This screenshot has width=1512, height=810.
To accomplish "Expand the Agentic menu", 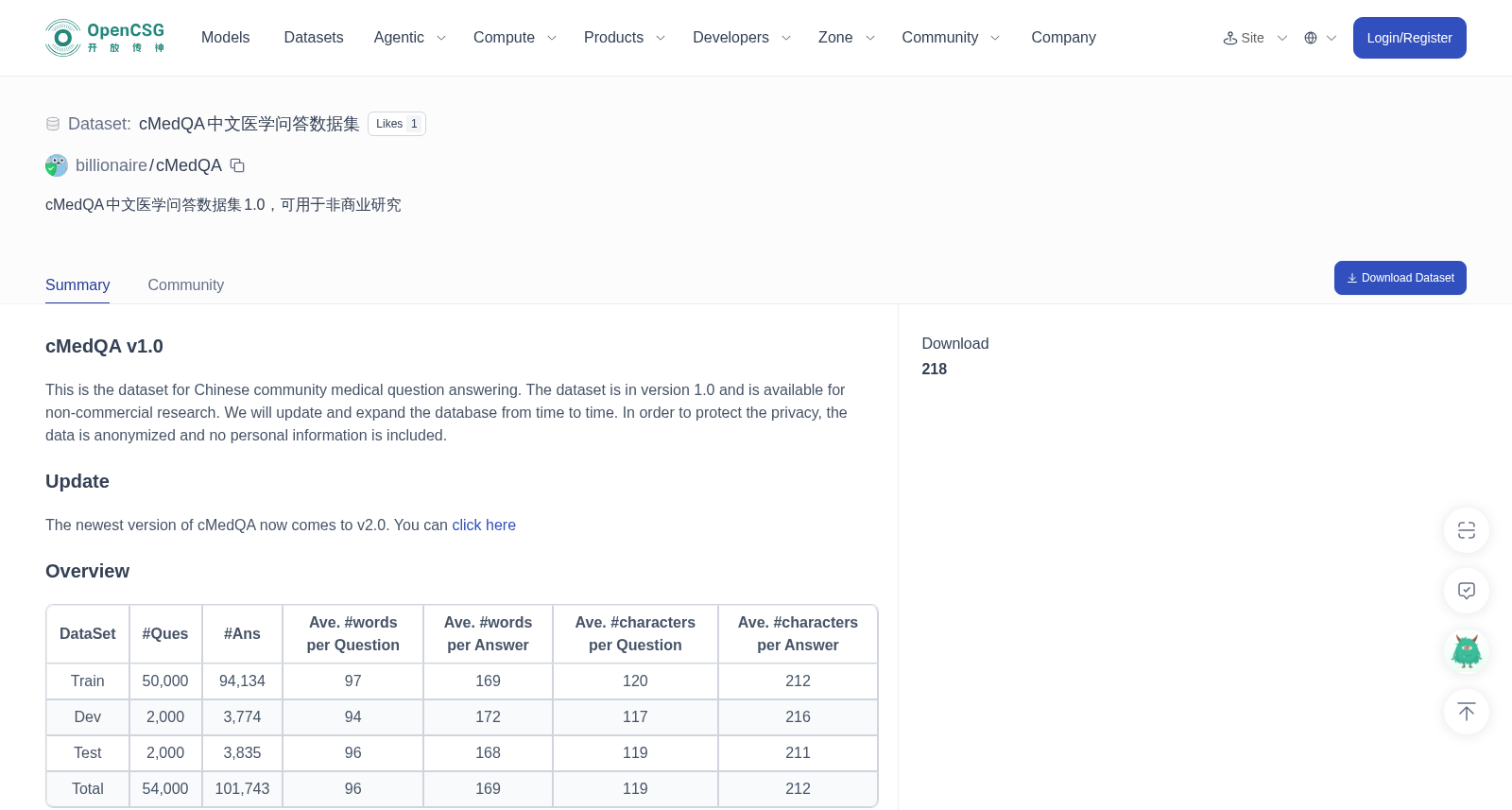I will [410, 38].
